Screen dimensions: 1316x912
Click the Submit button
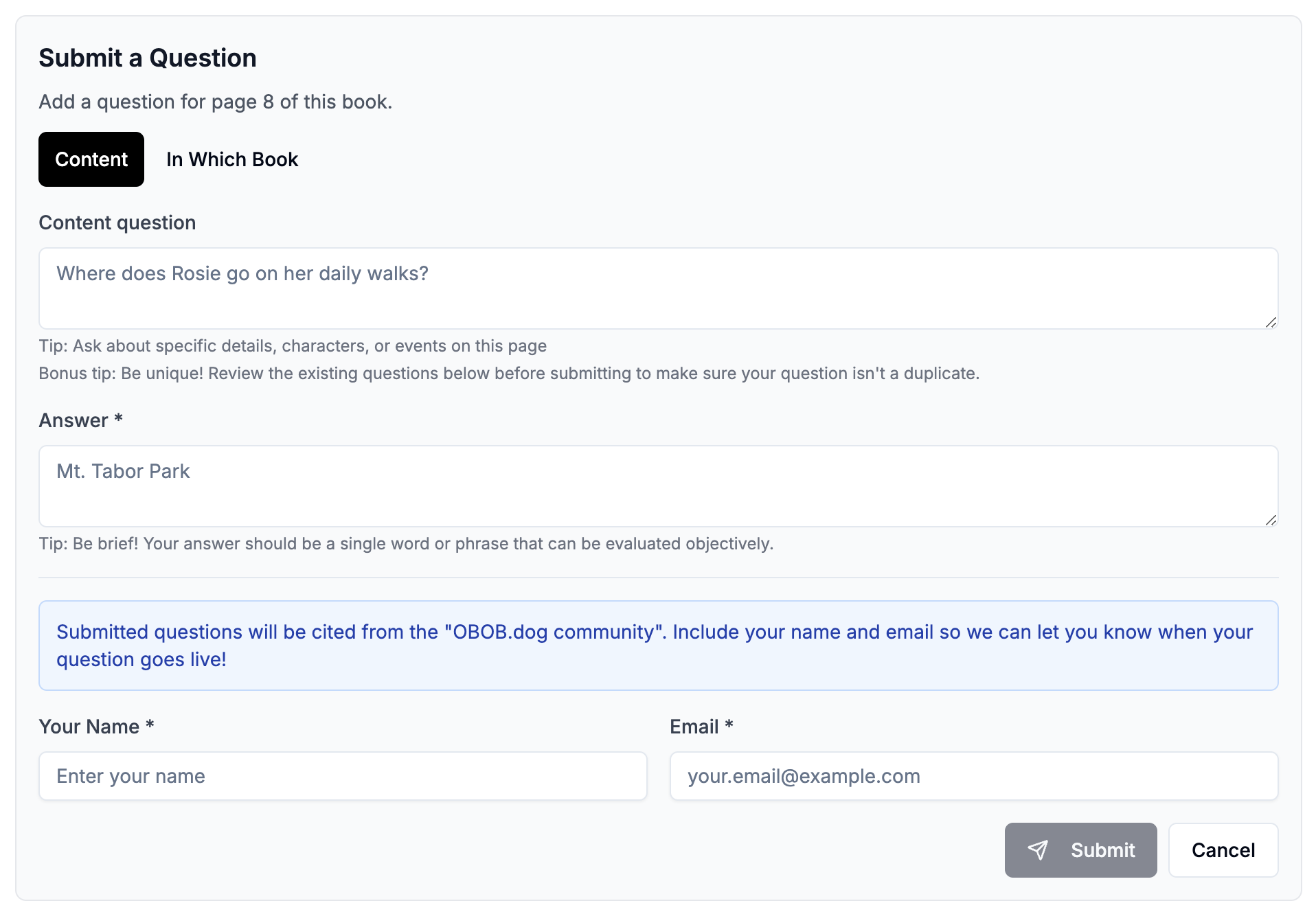click(1080, 850)
